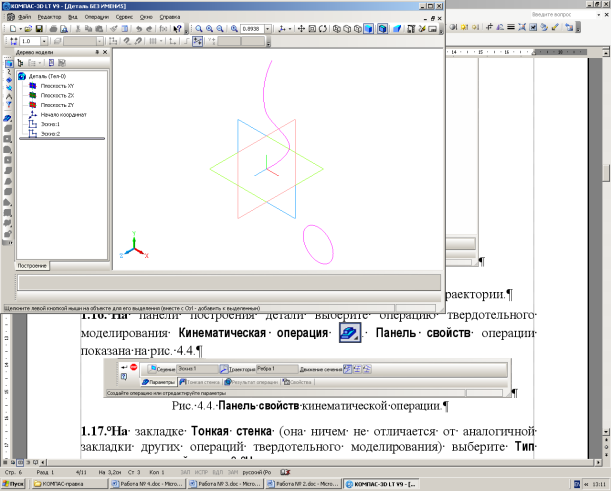Select Плоскость ZX in model tree

tap(57, 95)
